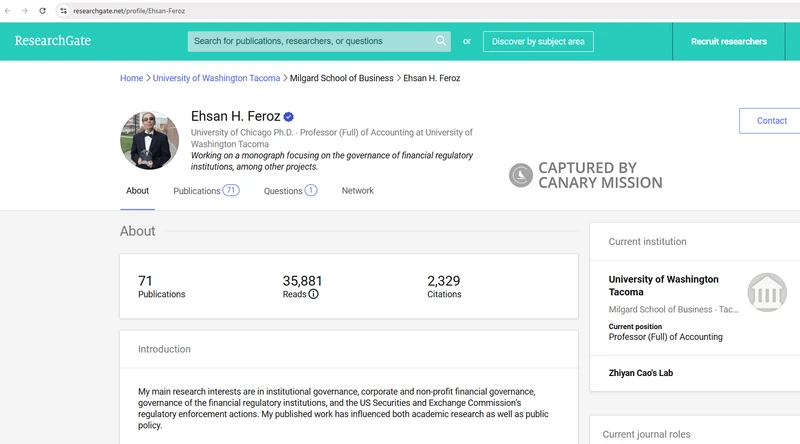Click the Current institution heading
The width and height of the screenshot is (800, 444).
coord(647,242)
